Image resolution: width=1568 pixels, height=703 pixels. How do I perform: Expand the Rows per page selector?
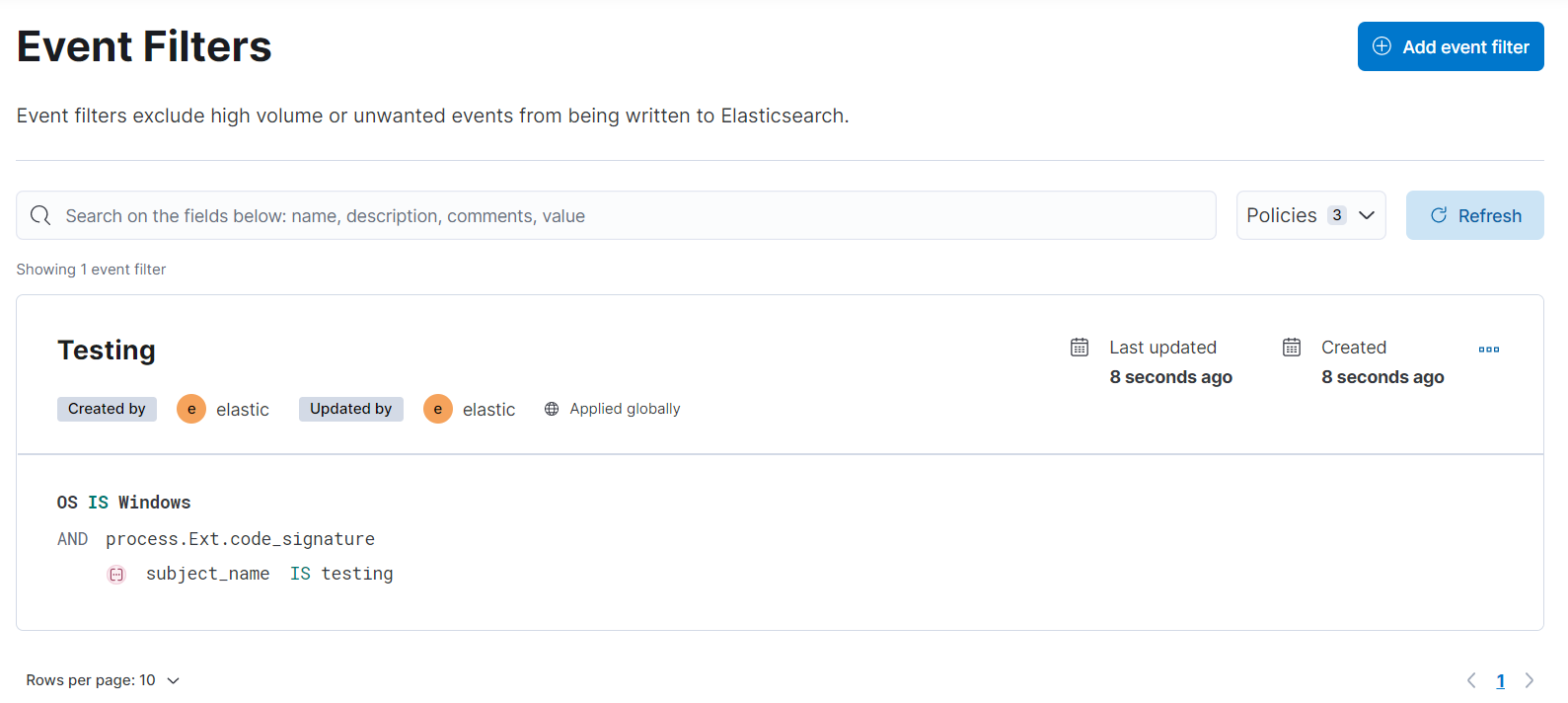[x=103, y=679]
